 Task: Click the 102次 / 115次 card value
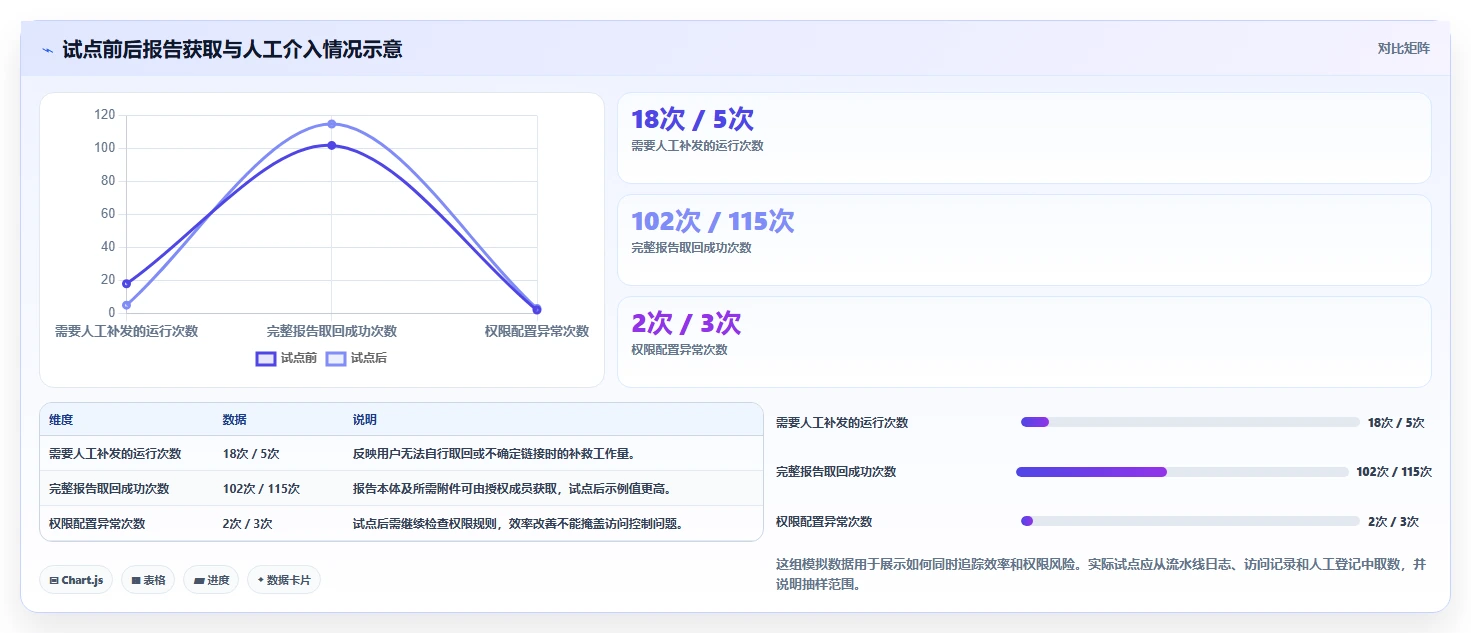713,221
